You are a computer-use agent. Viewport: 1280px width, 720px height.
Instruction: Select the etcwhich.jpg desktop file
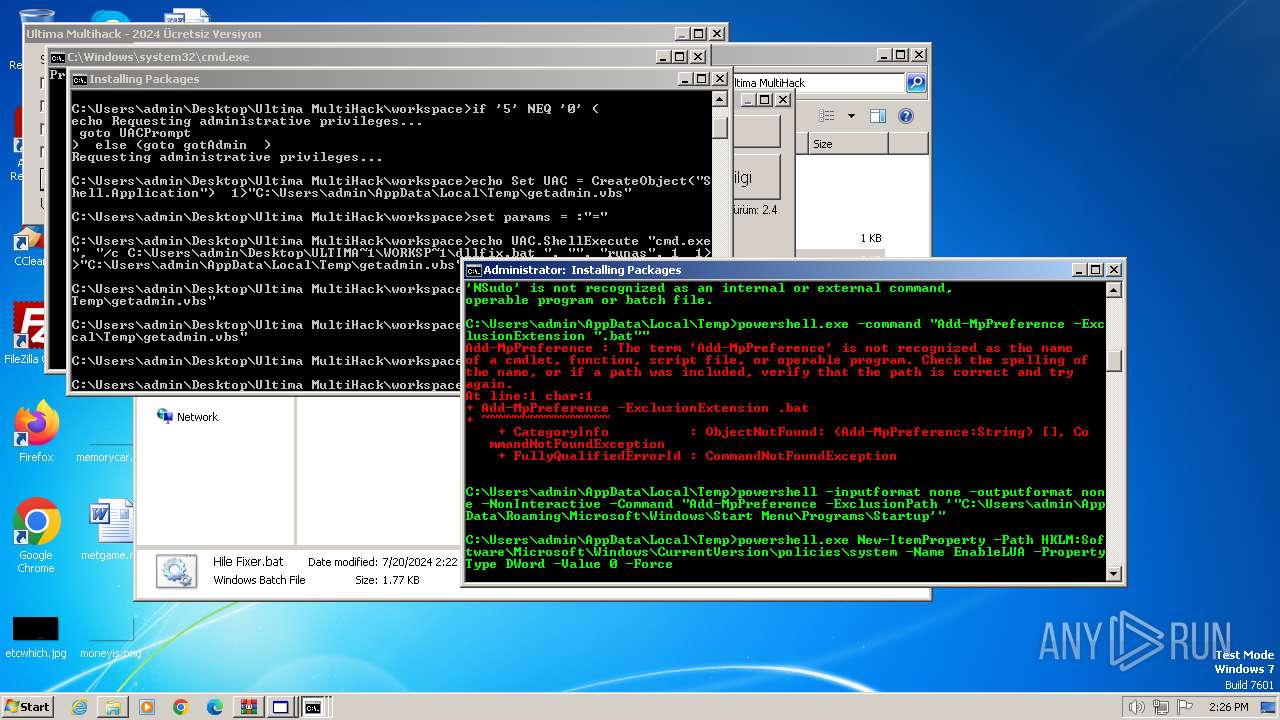click(x=36, y=637)
